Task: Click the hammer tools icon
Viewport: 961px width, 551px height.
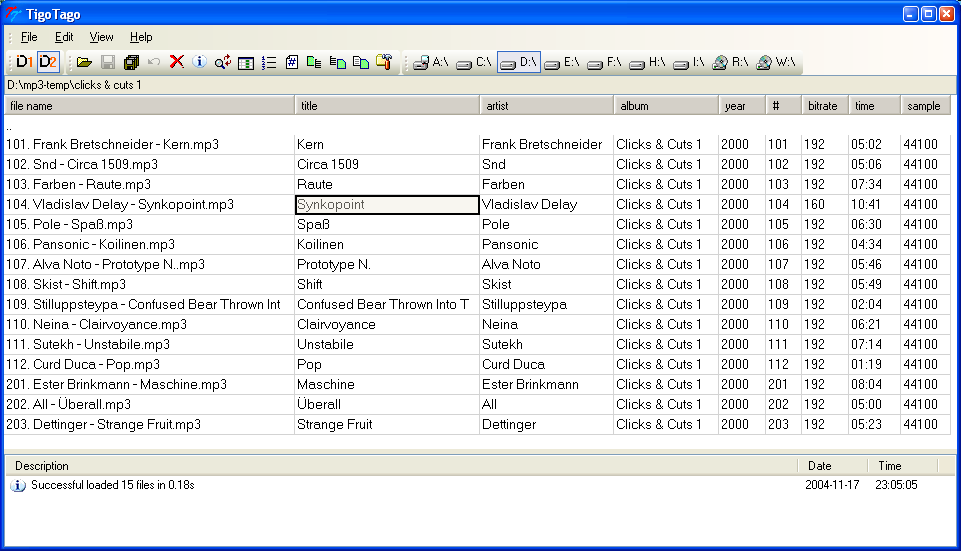Action: (382, 62)
